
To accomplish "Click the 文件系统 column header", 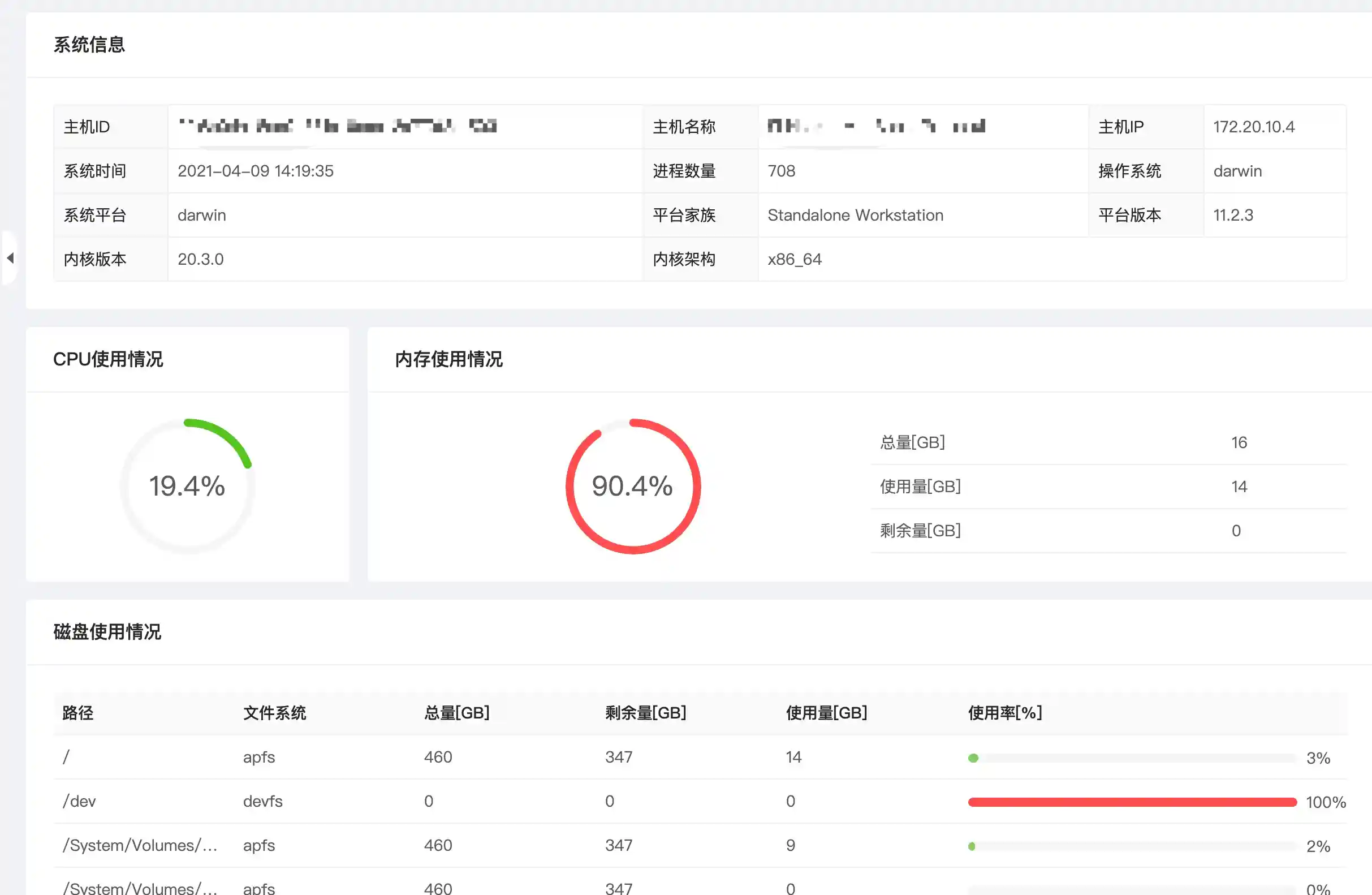I will (x=274, y=713).
